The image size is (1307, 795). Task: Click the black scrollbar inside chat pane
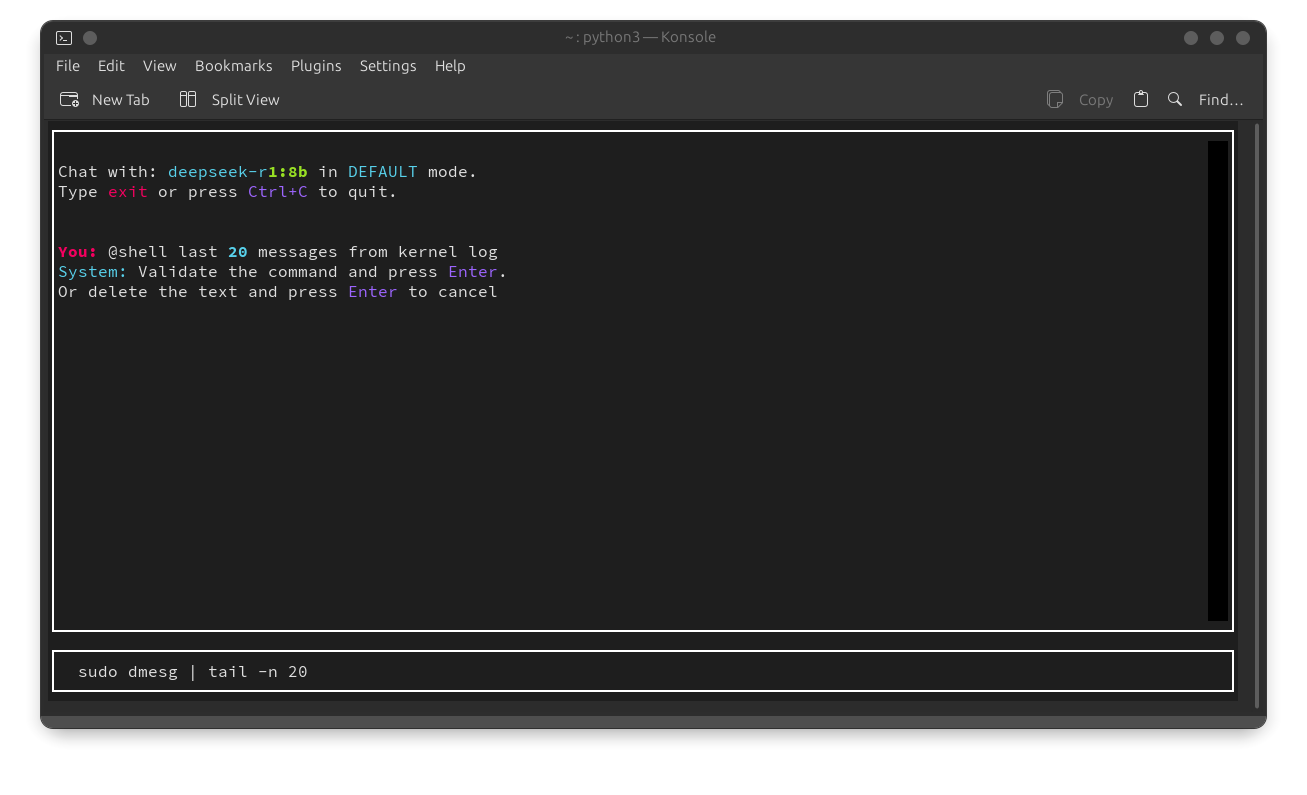1217,381
